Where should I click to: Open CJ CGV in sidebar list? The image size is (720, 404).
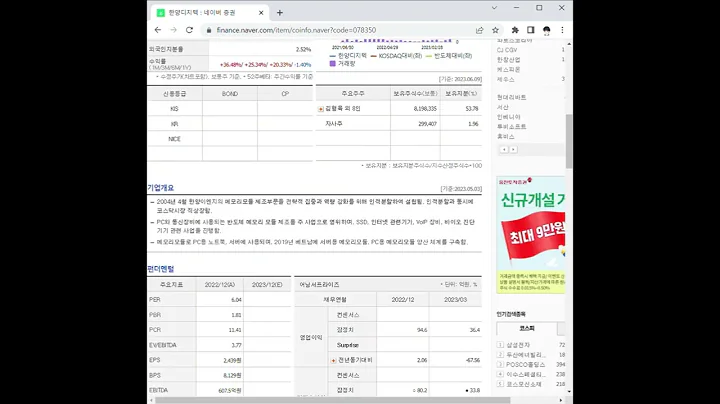click(x=507, y=50)
